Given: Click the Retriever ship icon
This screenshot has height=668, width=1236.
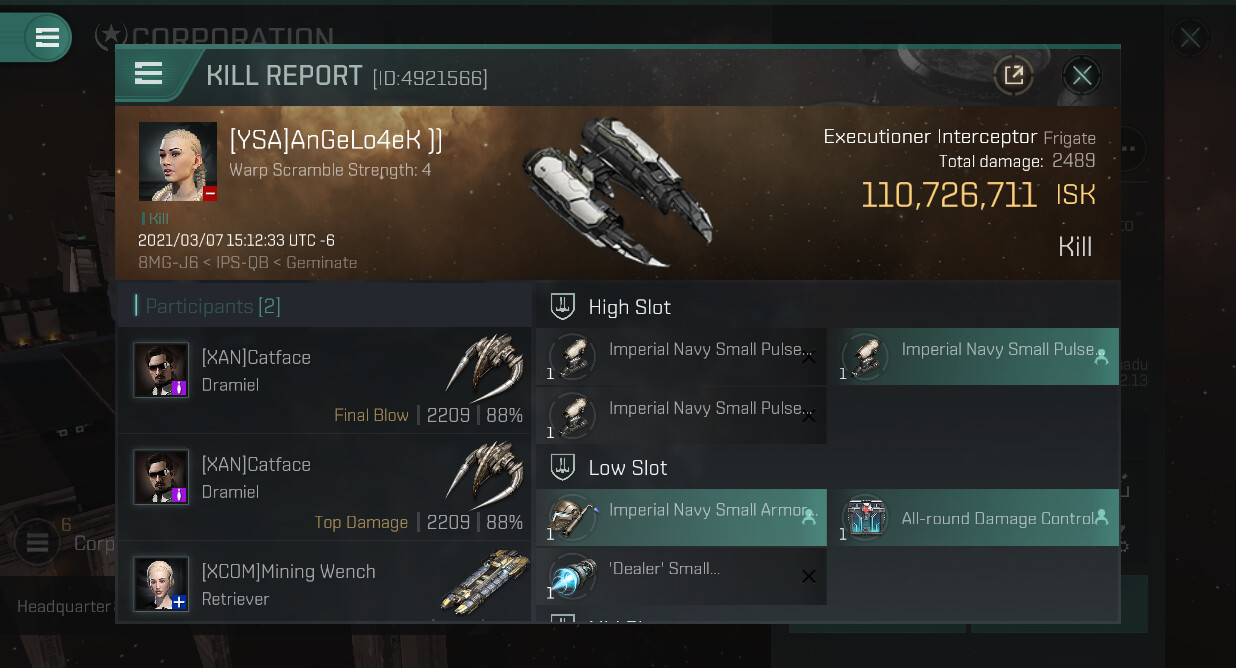Looking at the screenshot, I should 483,582.
